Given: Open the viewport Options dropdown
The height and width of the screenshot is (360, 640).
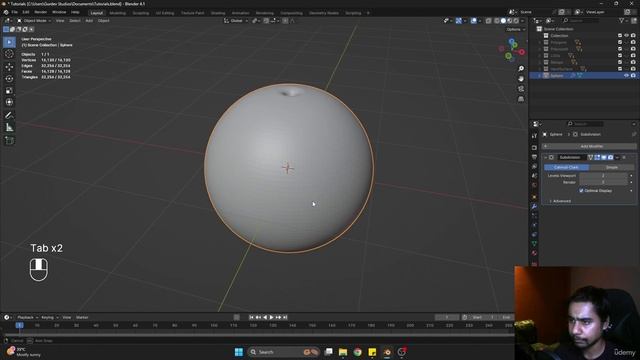Looking at the screenshot, I should [516, 29].
